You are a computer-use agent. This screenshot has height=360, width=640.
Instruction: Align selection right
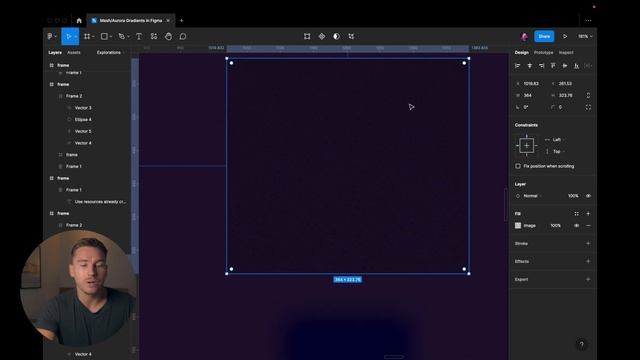[541, 66]
